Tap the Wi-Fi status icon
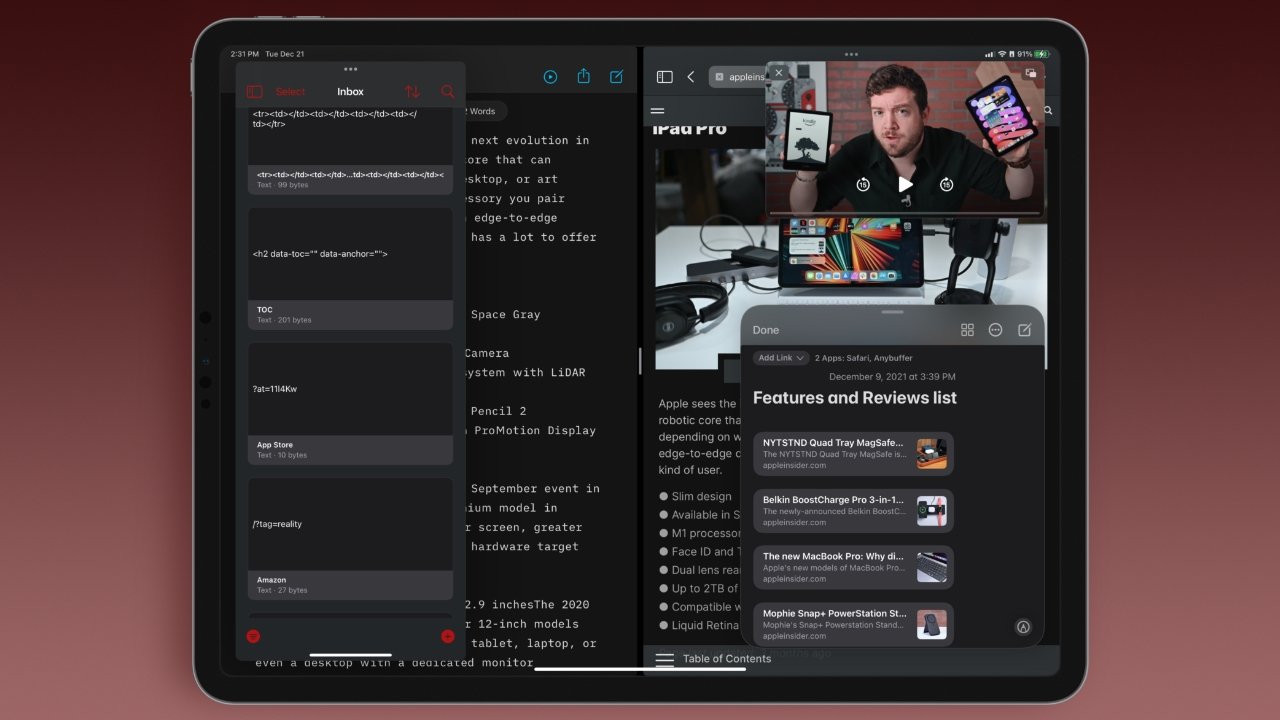The height and width of the screenshot is (720, 1280). point(1003,54)
